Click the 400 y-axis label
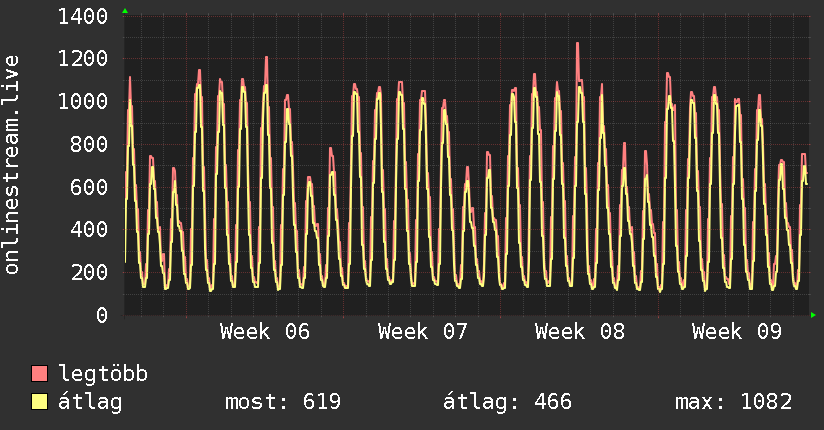Viewport: 824px width, 430px height. [89, 230]
